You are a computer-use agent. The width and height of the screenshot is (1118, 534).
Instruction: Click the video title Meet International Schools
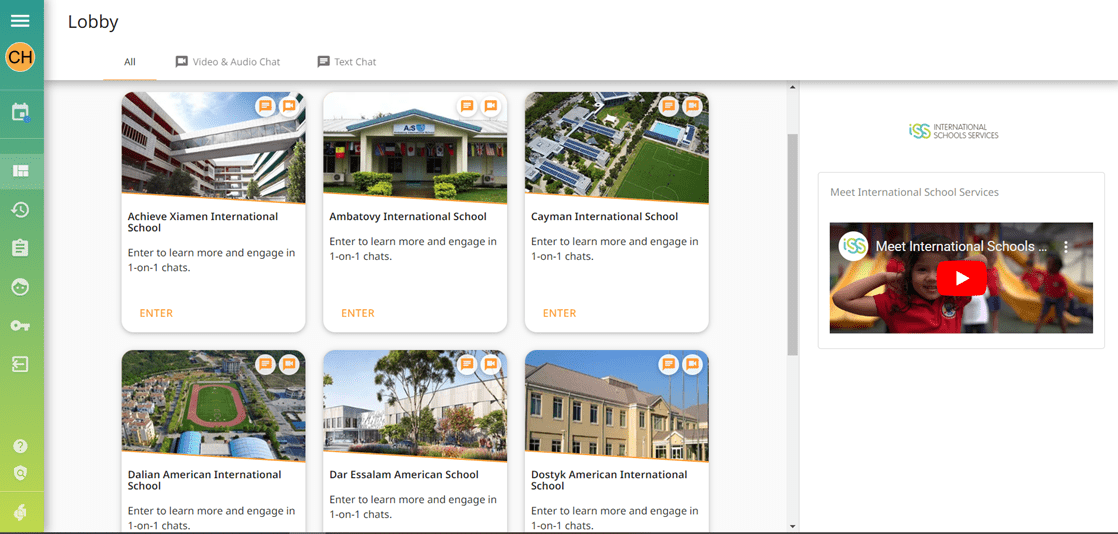click(x=961, y=246)
